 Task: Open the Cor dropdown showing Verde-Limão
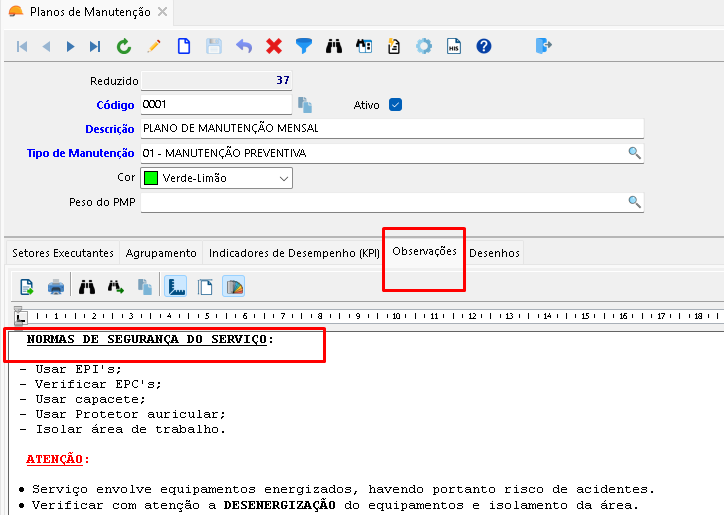click(216, 178)
